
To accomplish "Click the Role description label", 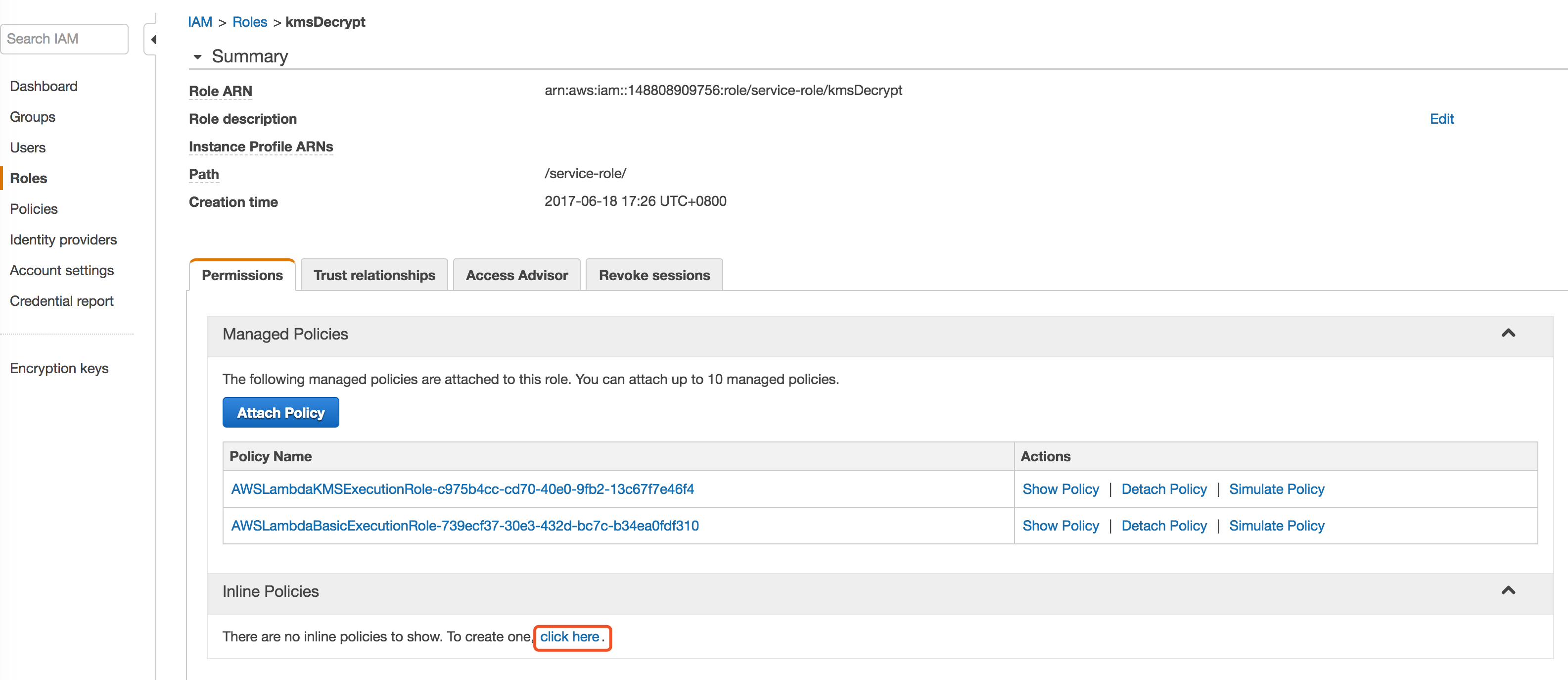I will coord(243,119).
